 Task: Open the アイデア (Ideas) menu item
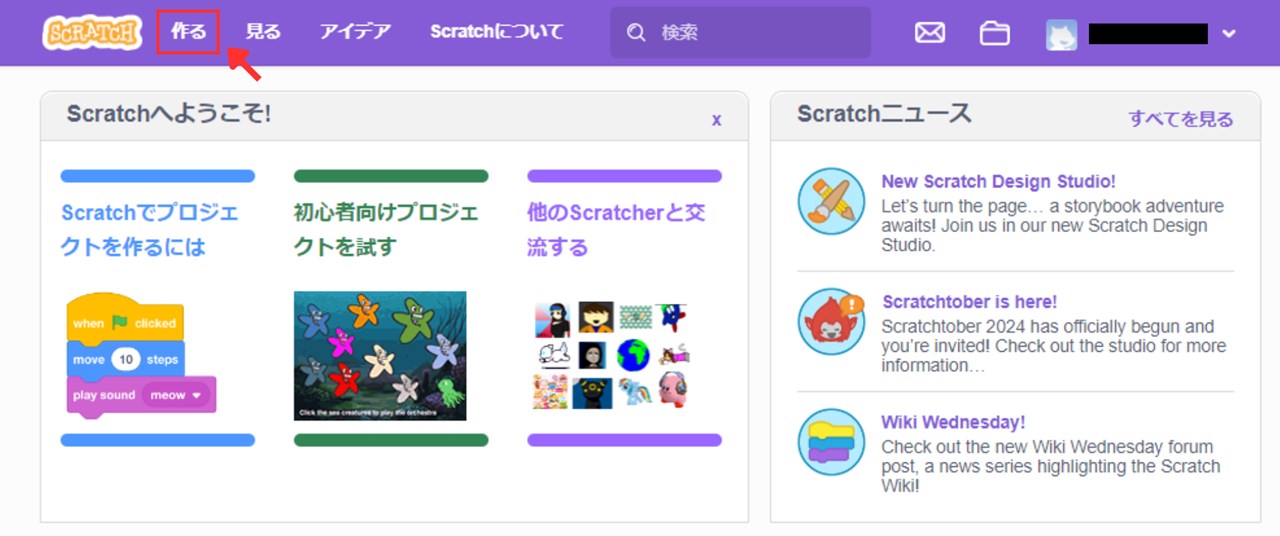[x=355, y=32]
